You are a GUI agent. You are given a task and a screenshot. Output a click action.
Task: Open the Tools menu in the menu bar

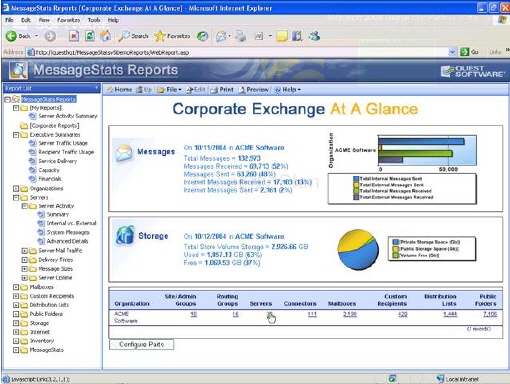[x=94, y=20]
